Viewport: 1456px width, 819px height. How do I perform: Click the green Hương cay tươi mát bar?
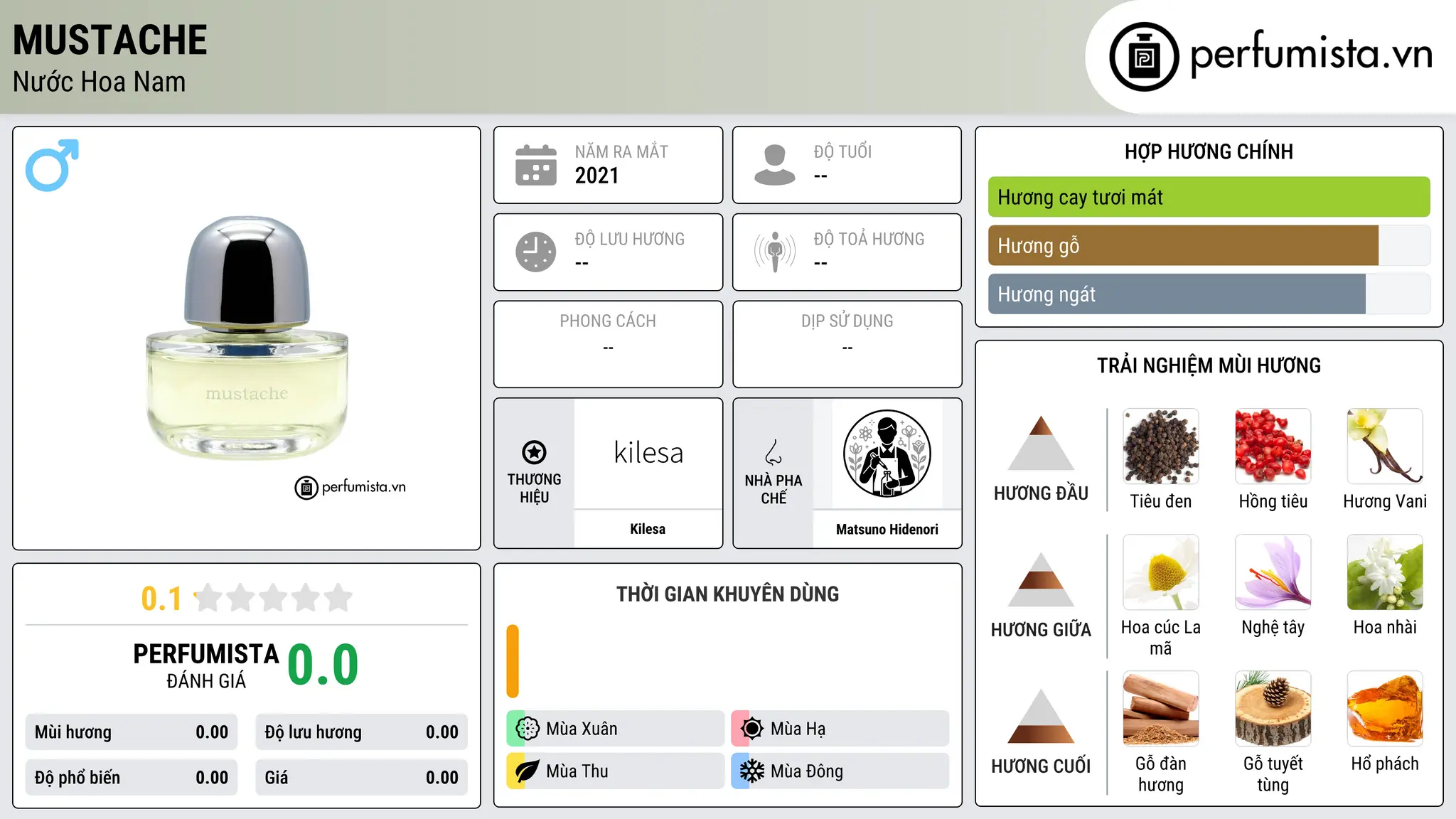pyautogui.click(x=1209, y=197)
